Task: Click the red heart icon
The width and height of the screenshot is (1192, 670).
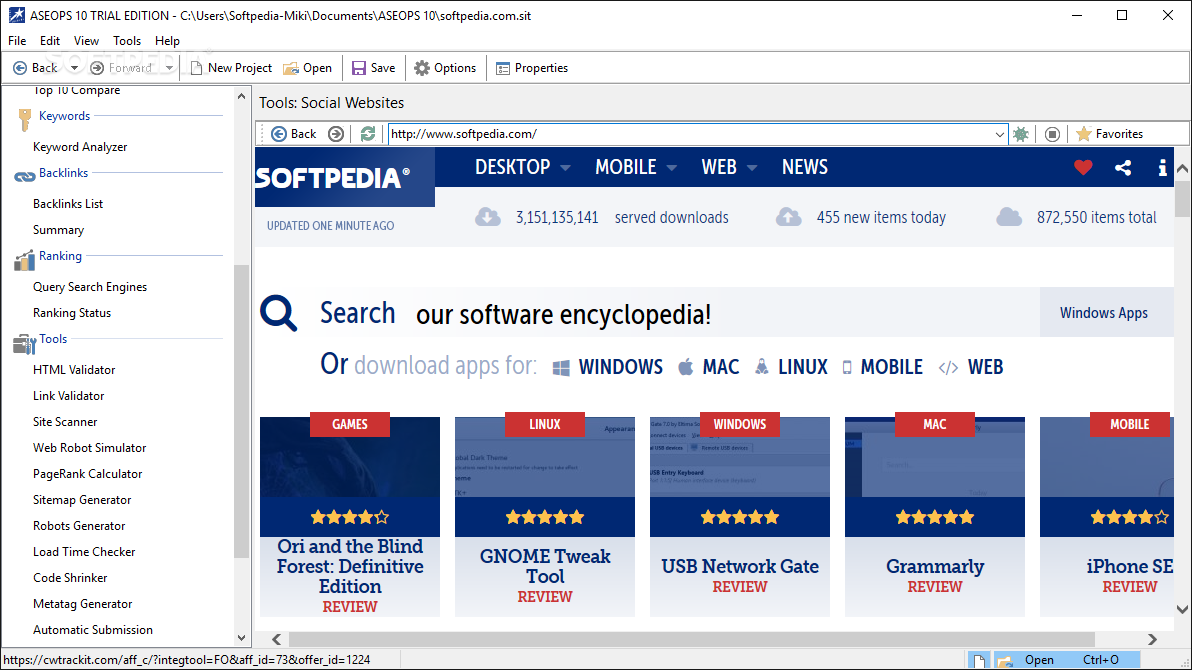Action: (1083, 167)
